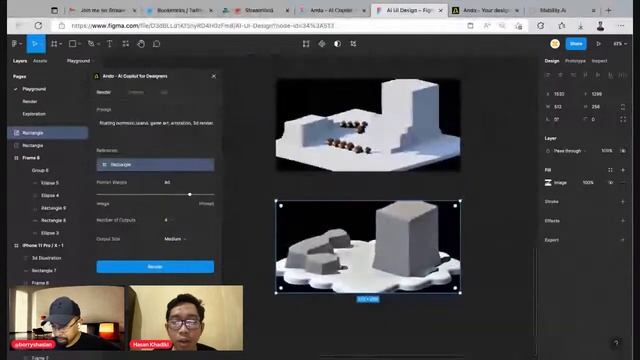Toggle Image fill visibility eye

point(611,183)
